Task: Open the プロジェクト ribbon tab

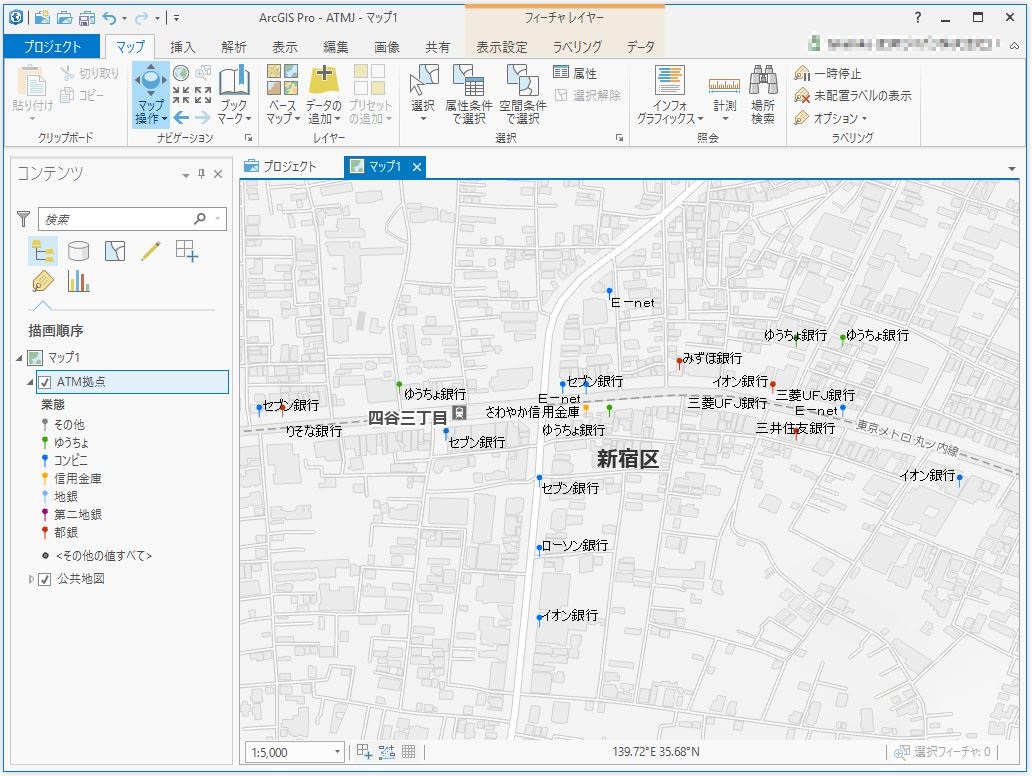Action: point(52,47)
